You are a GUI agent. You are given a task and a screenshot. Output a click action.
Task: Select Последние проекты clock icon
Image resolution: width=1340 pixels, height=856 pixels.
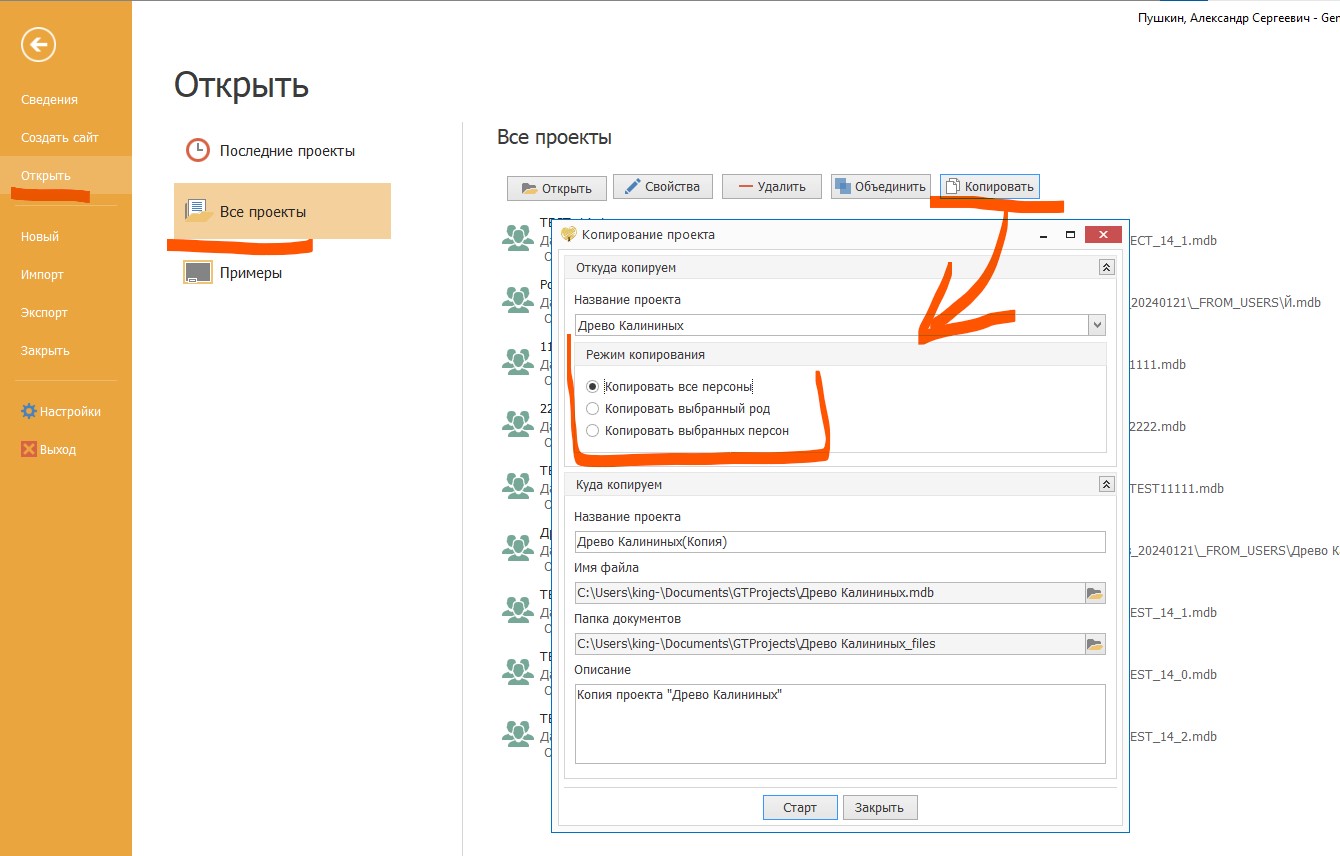coord(198,151)
